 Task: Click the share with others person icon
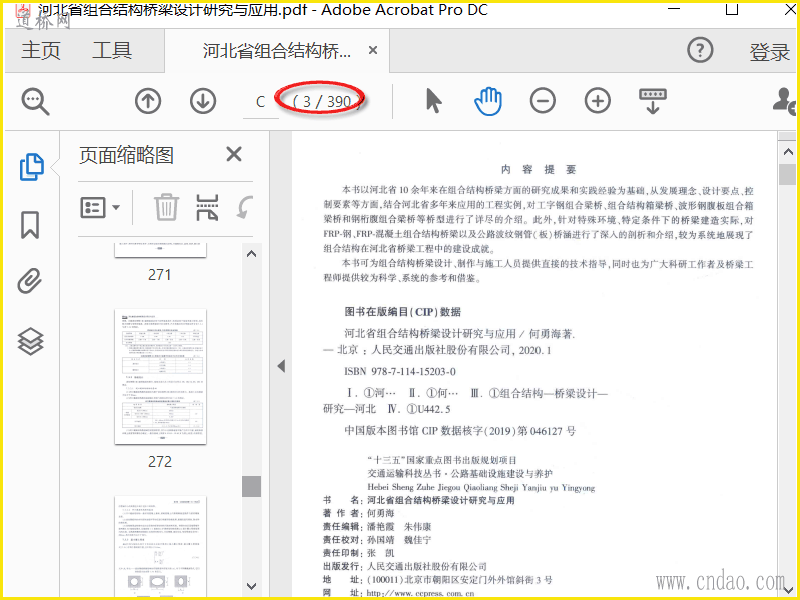785,101
